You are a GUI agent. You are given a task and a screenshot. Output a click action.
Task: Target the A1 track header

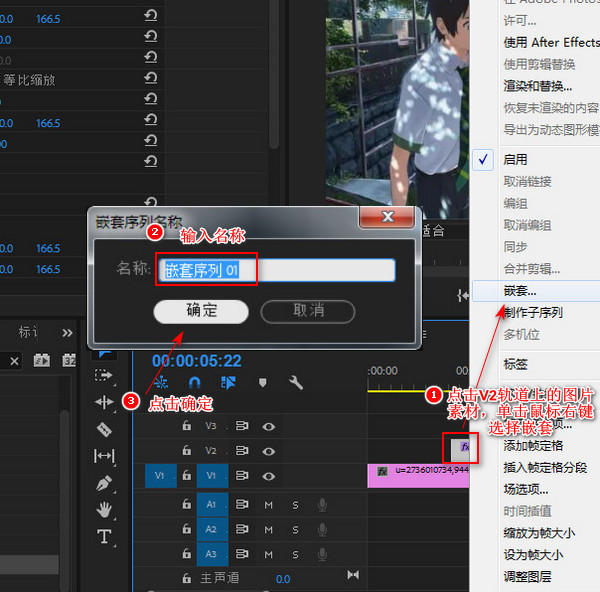(x=212, y=505)
